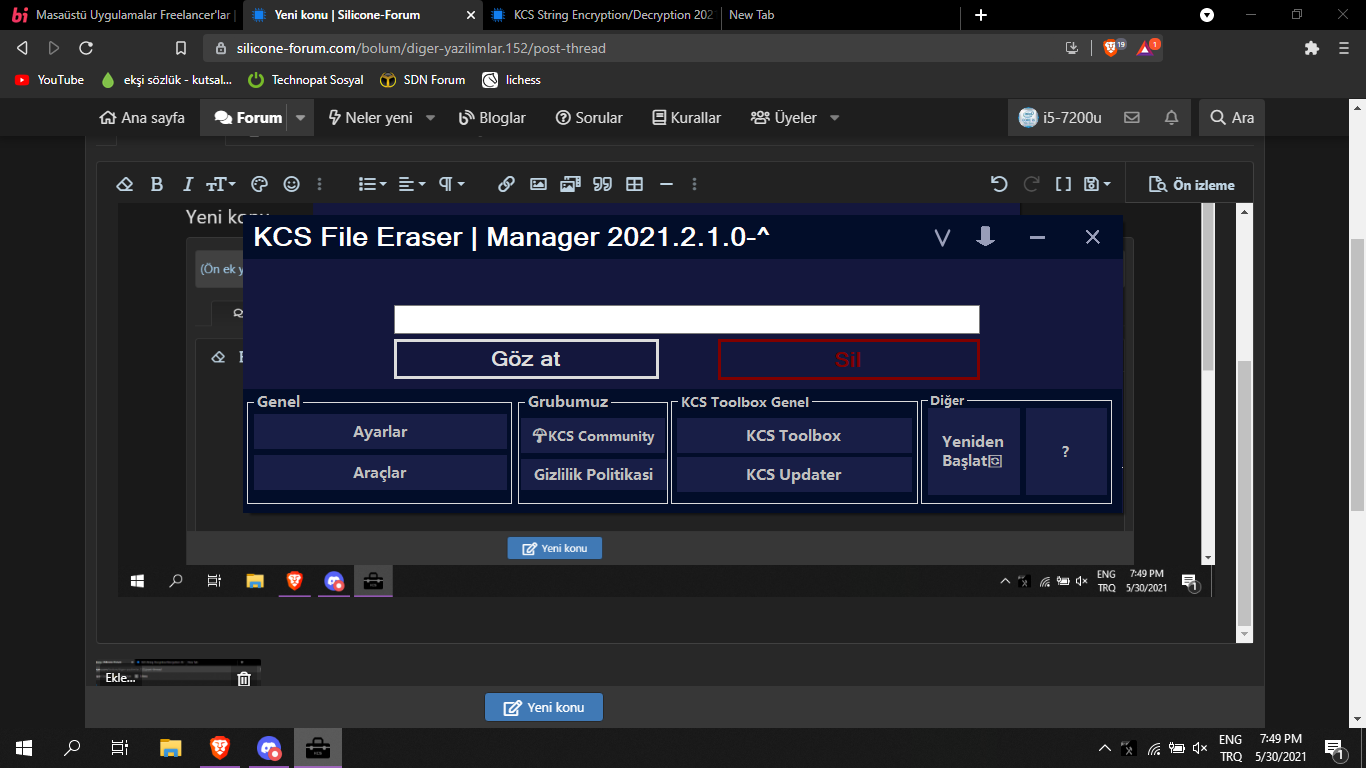Screen dimensions: 1366x768
Task: Insert a horizontal line
Action: click(666, 184)
